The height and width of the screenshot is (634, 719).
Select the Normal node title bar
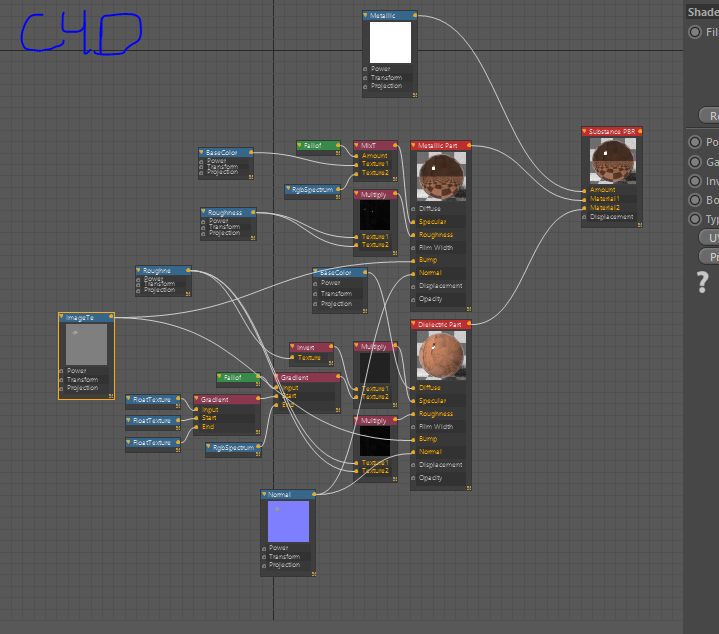click(288, 494)
